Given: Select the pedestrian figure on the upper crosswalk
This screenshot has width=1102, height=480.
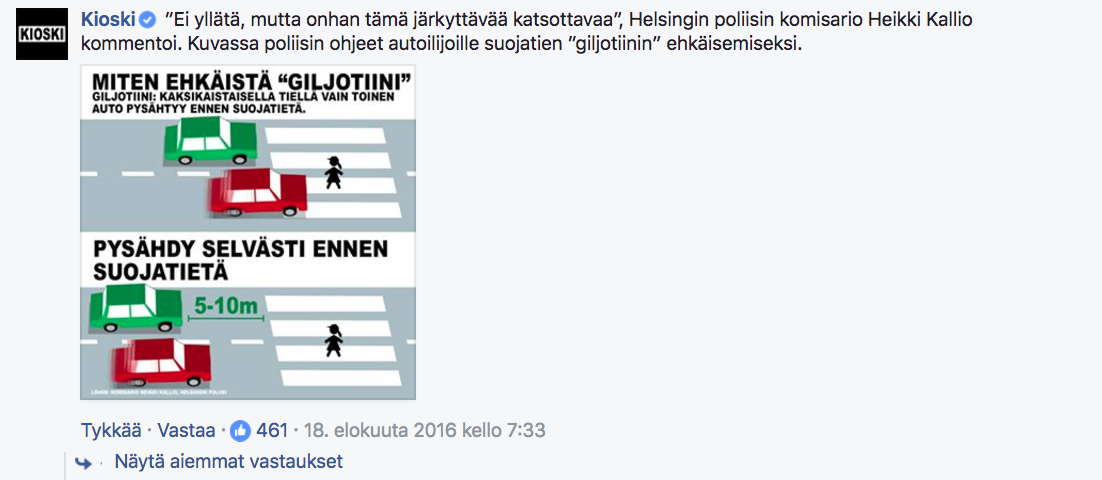Looking at the screenshot, I should pos(335,172).
